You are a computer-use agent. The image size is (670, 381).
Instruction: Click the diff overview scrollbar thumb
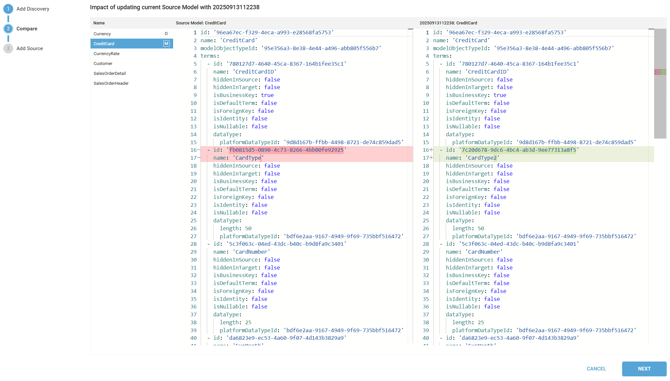660,84
